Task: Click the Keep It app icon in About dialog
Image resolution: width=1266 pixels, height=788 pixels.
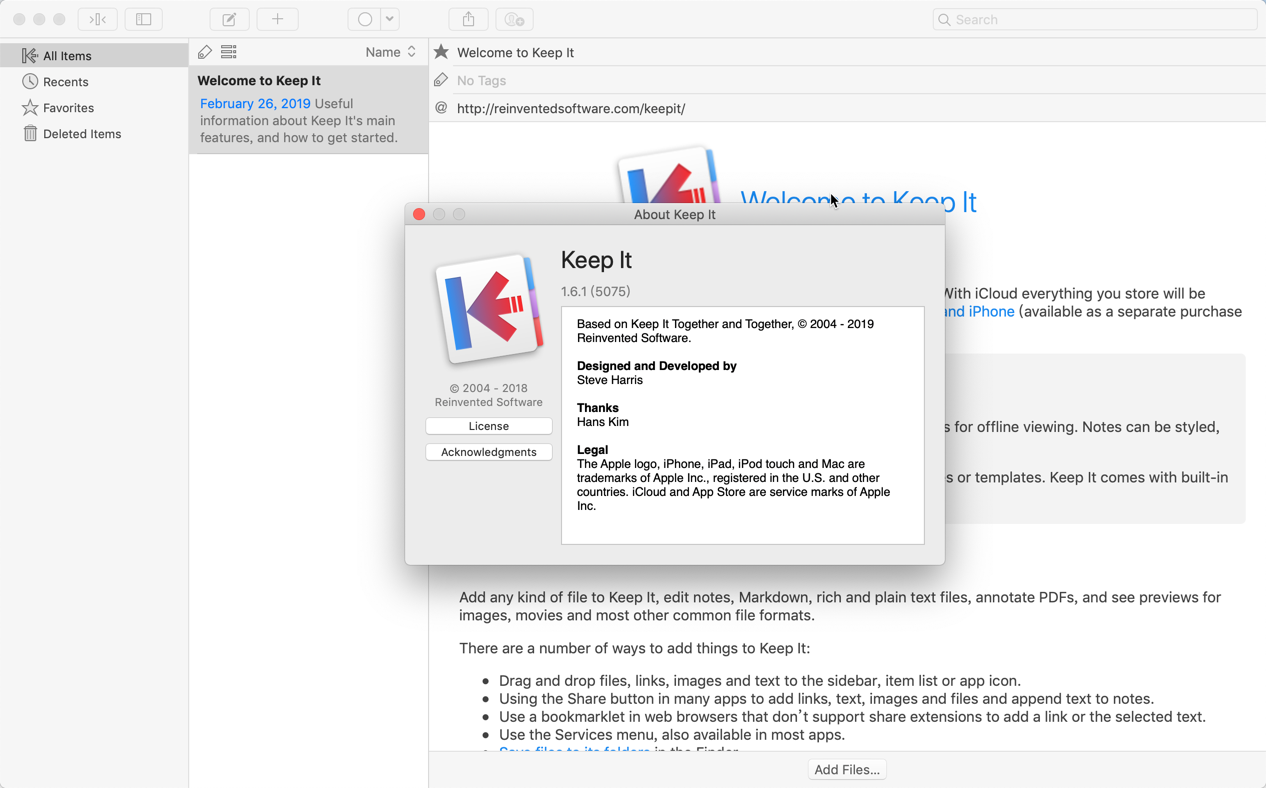Action: [489, 310]
